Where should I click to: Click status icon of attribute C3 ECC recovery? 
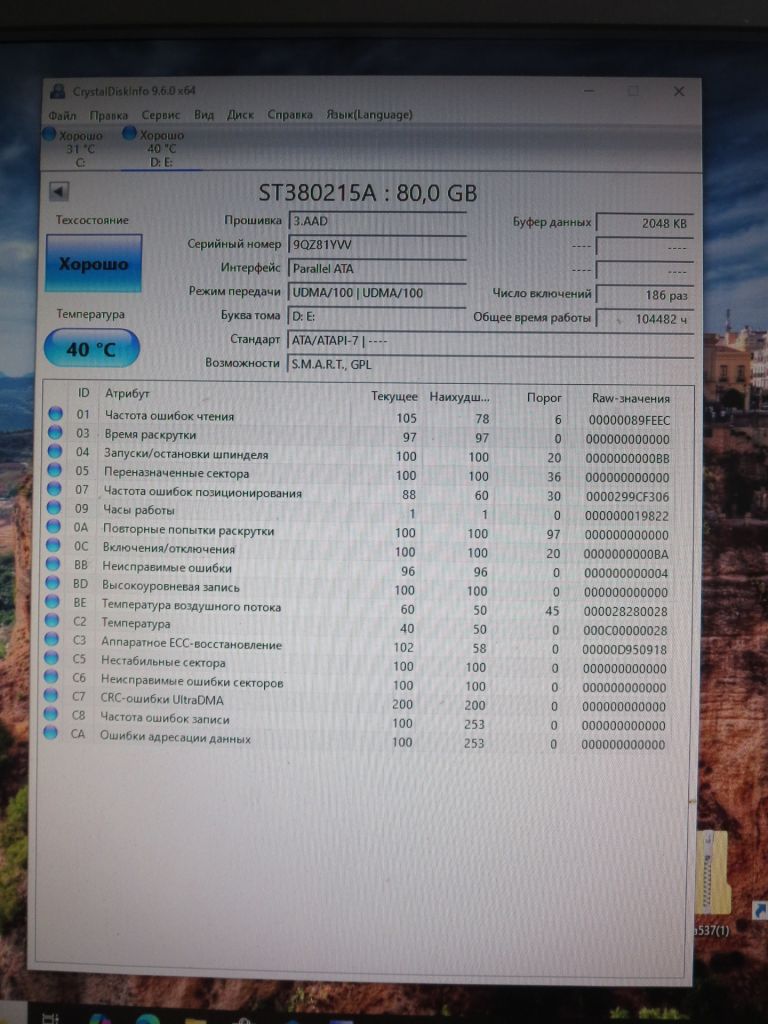coord(52,639)
